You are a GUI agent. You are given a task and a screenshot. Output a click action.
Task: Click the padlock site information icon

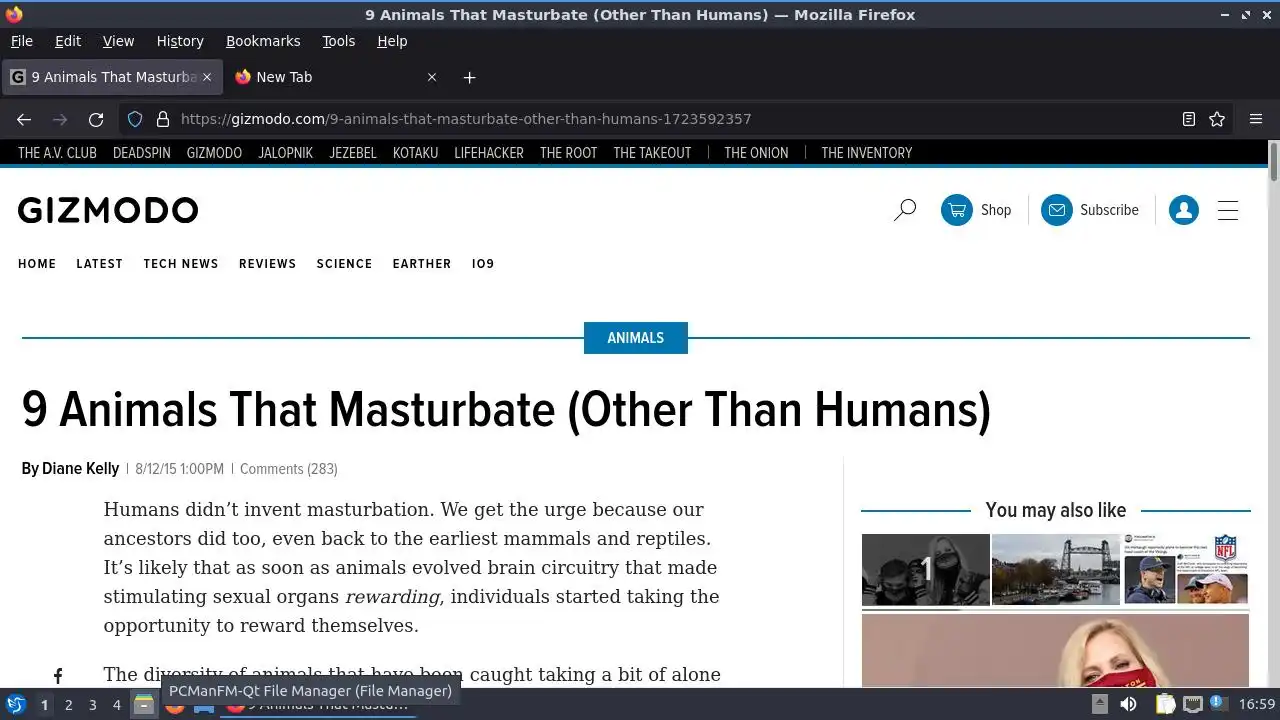pyautogui.click(x=163, y=119)
